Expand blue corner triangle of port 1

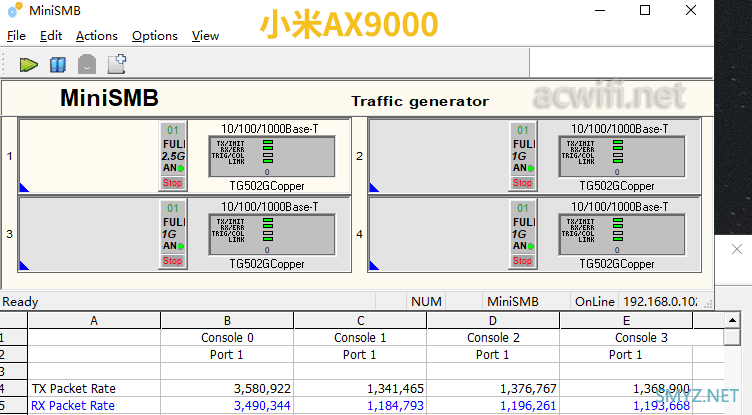(x=24, y=187)
